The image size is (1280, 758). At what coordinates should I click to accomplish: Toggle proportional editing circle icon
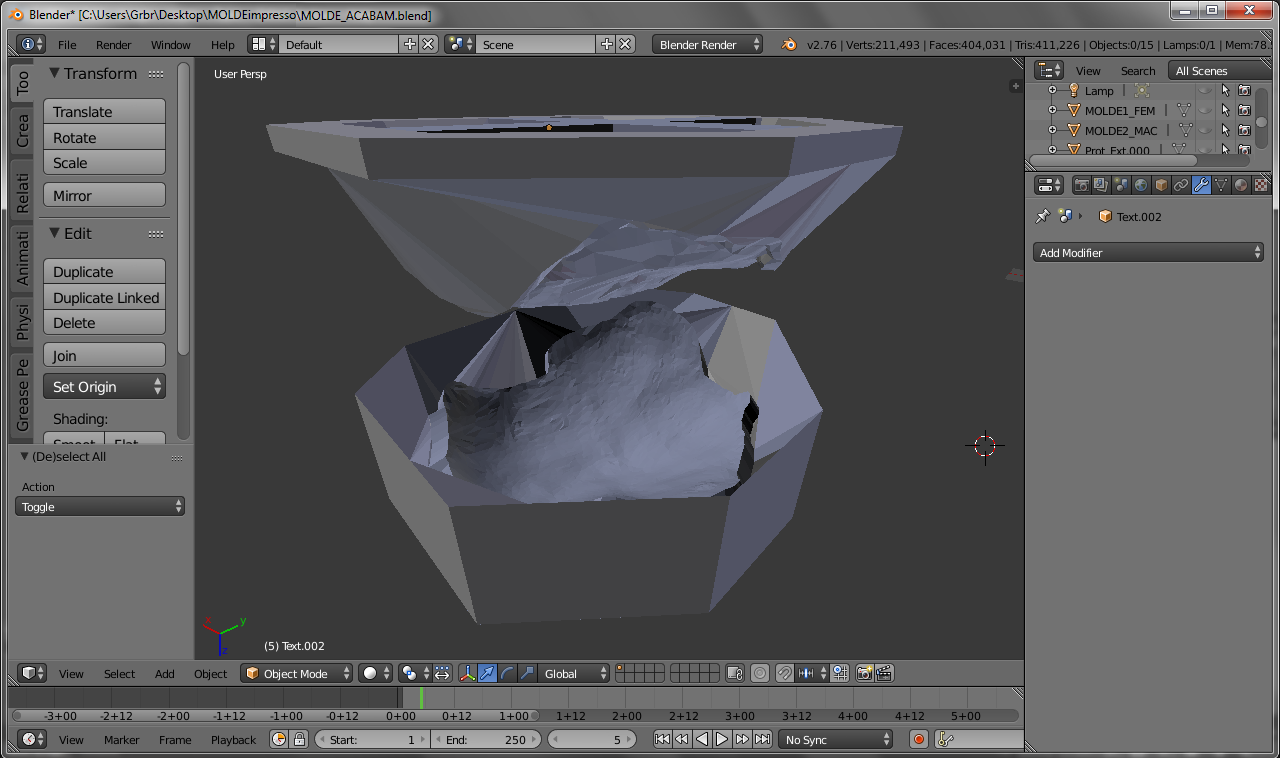pos(760,674)
